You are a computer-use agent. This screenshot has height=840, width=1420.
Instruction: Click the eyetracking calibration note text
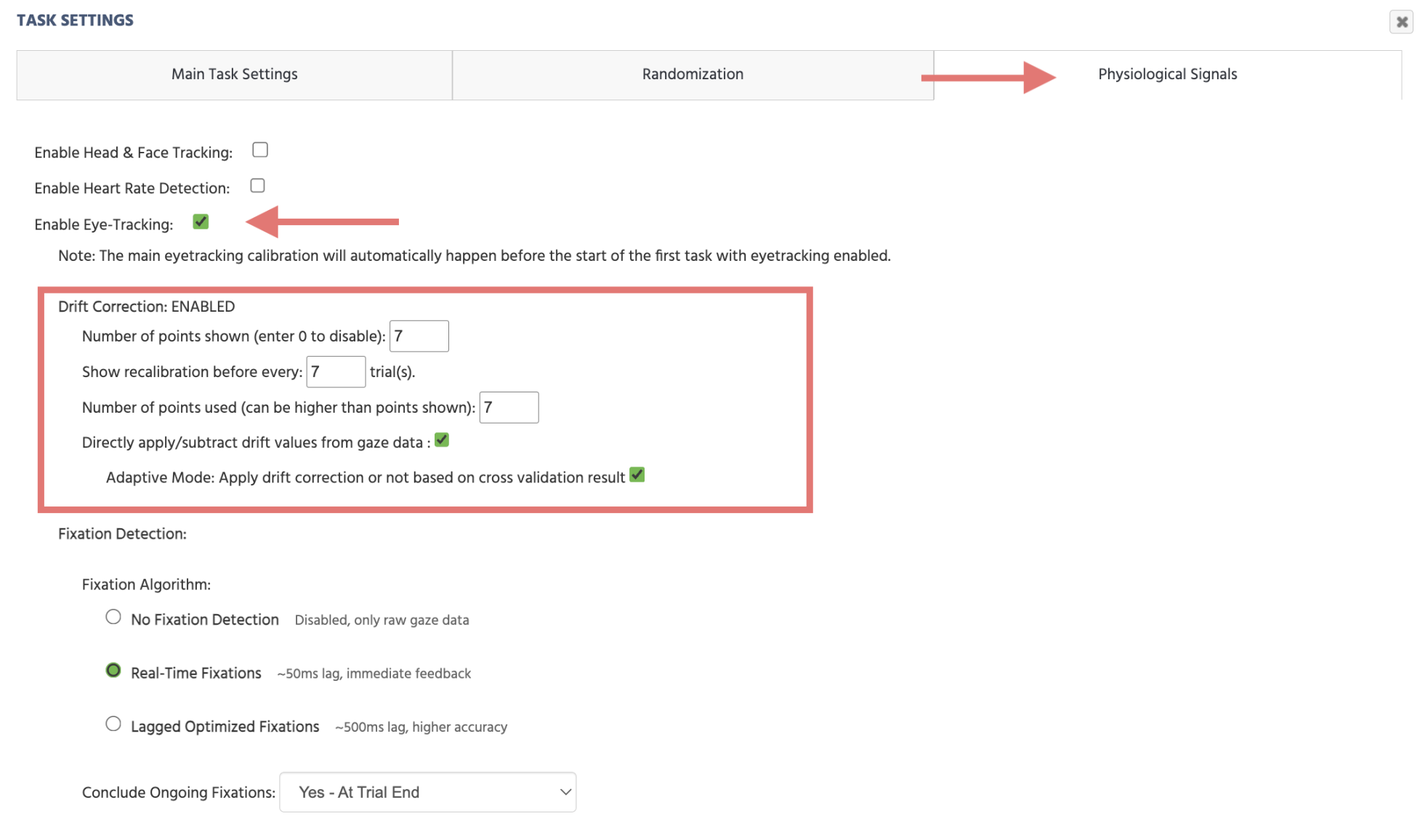click(x=472, y=255)
